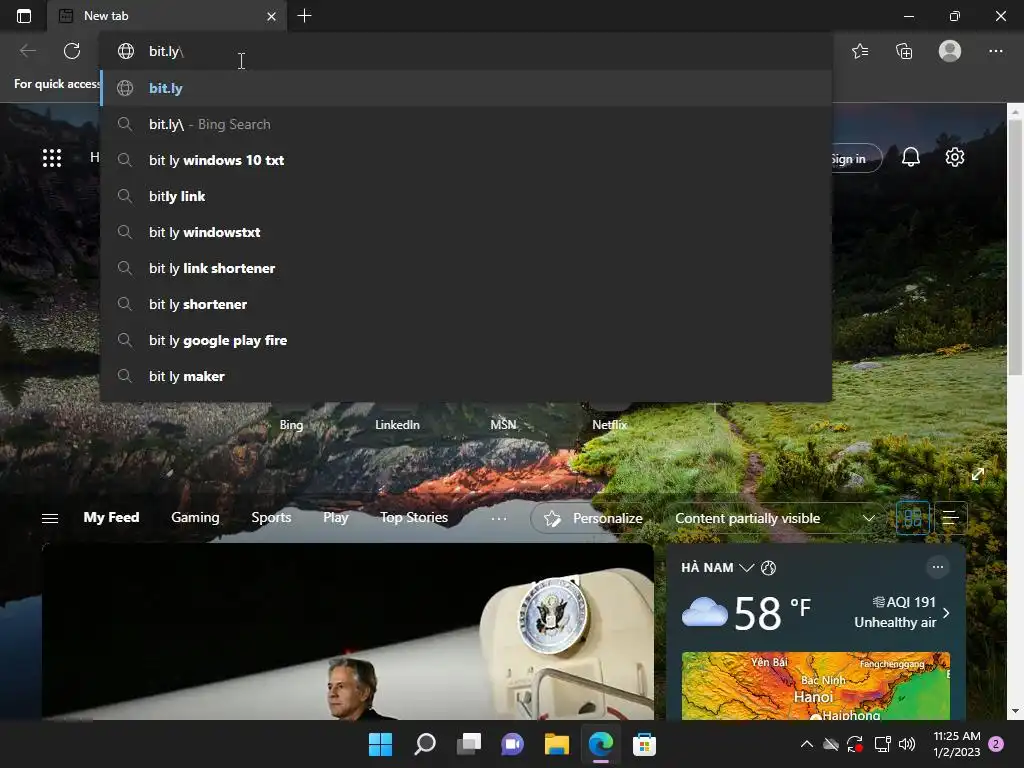Viewport: 1024px width, 768px height.
Task: Choose 'bit ly shortener' suggestion
Action: [466, 304]
